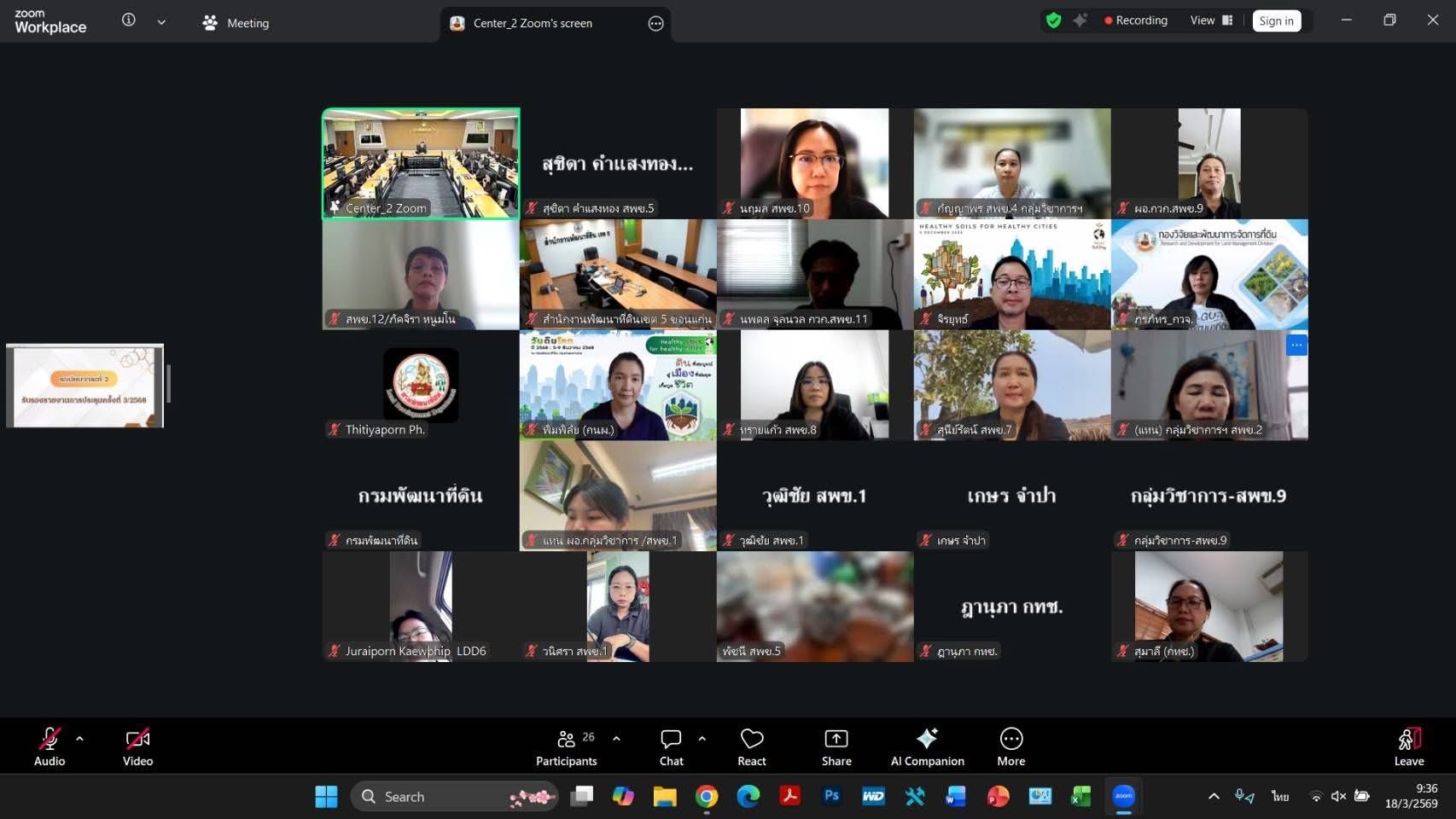Open the View layout menu

point(1211,20)
